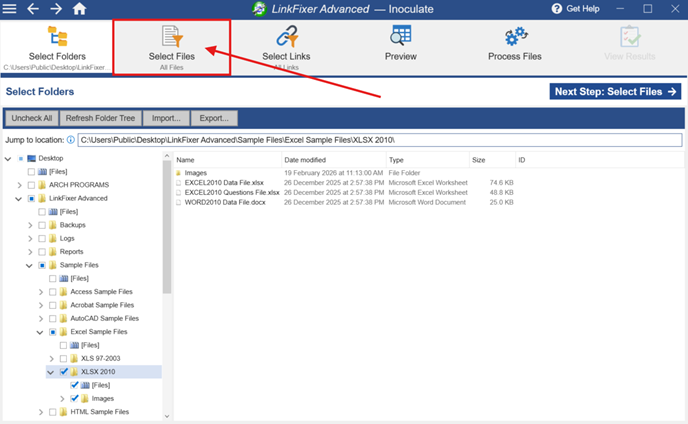Open Get Help question mark icon
Screen dimensions: 688x424
[556, 9]
